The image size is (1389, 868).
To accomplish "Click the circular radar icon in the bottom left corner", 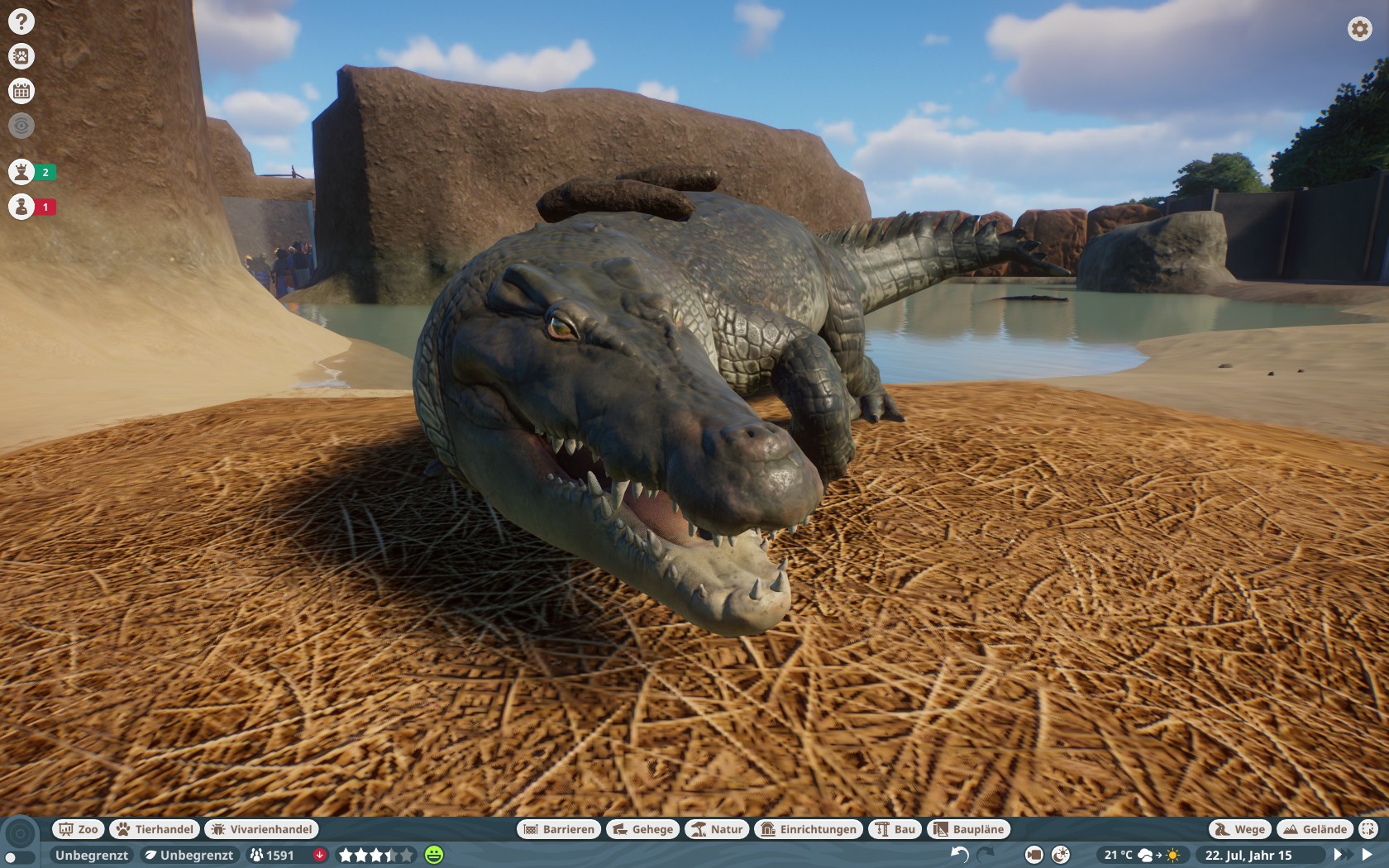I will [20, 832].
